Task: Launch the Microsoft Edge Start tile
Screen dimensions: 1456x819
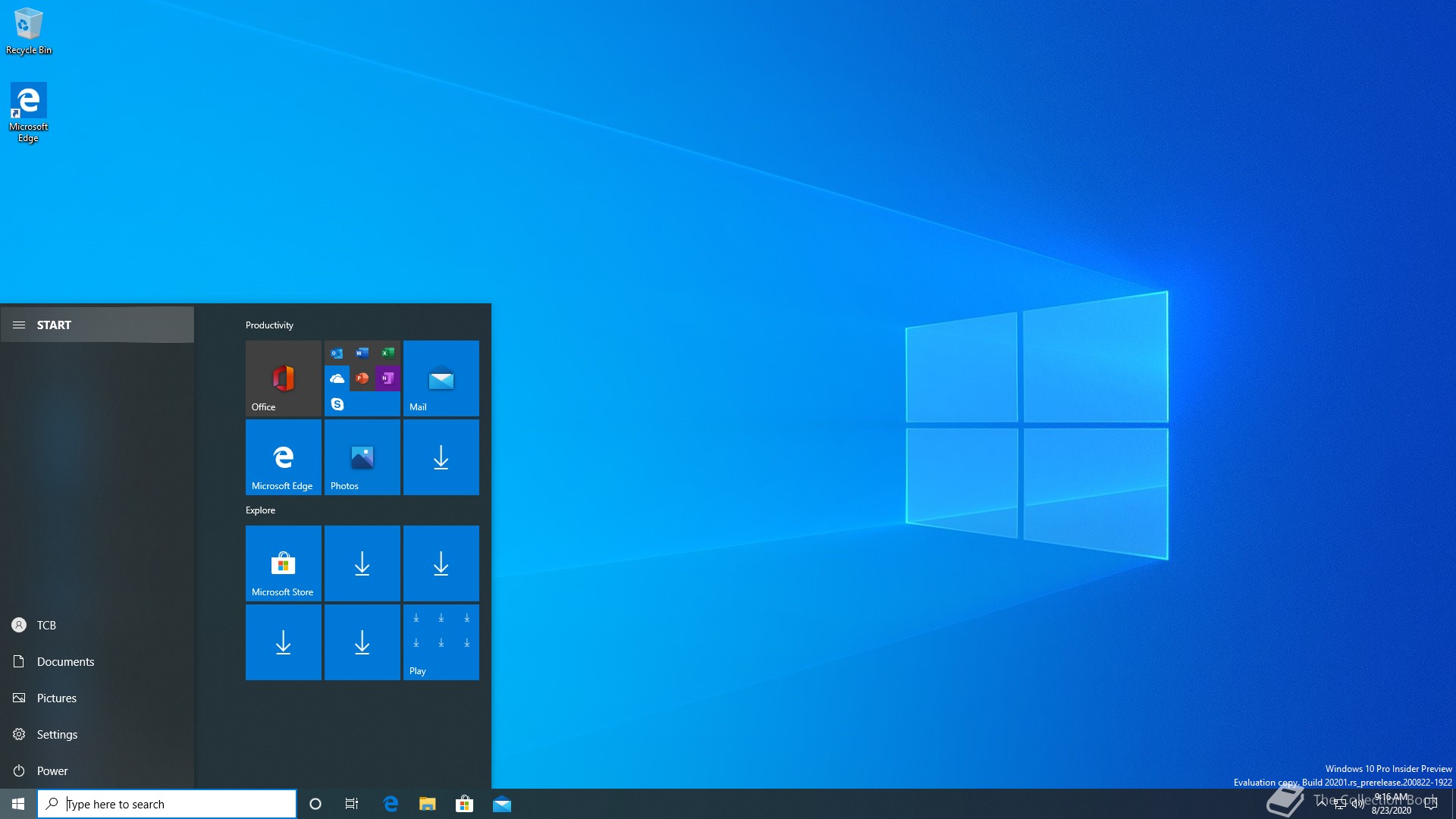Action: tap(284, 457)
